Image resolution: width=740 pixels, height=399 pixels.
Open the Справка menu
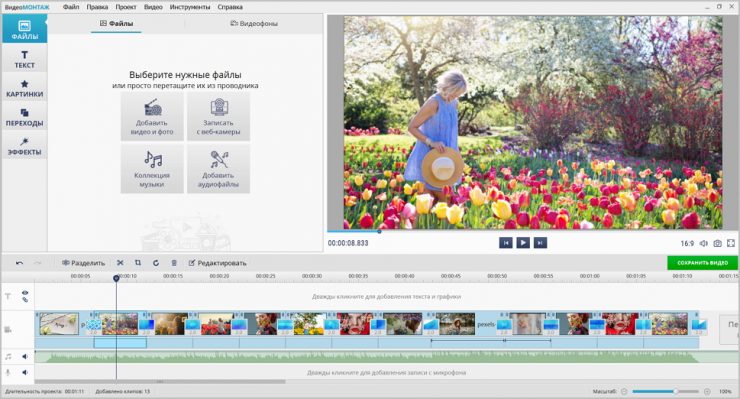coord(230,7)
